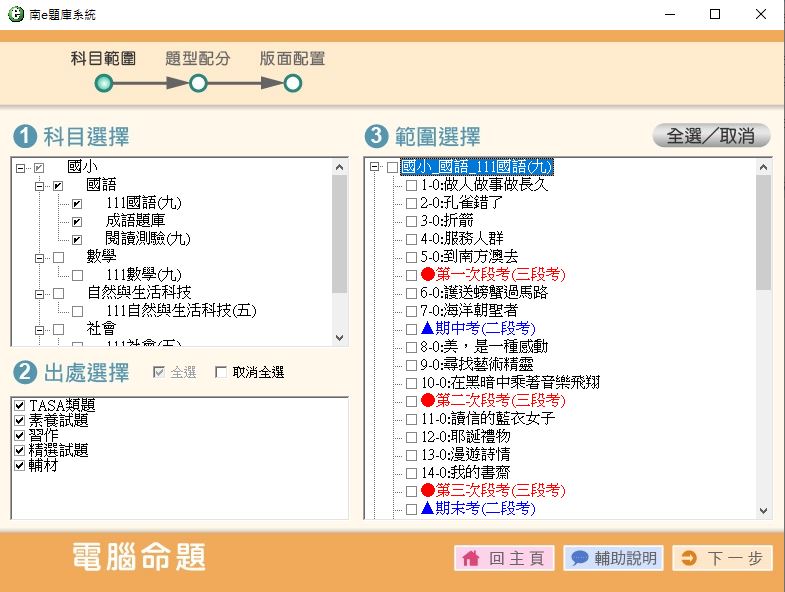Click the 科目範圍 step circle
The height and width of the screenshot is (592, 785).
pyautogui.click(x=103, y=83)
